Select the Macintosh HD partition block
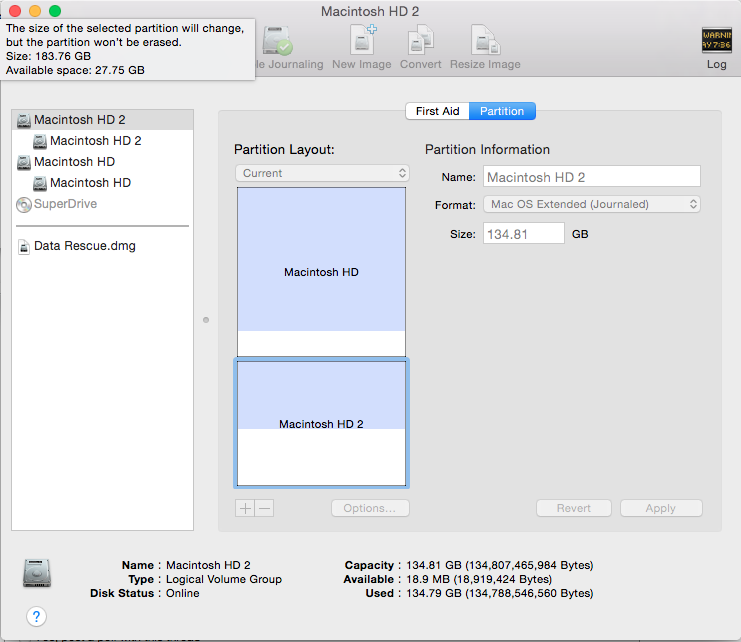Viewport: 741px width, 642px height. coord(321,272)
